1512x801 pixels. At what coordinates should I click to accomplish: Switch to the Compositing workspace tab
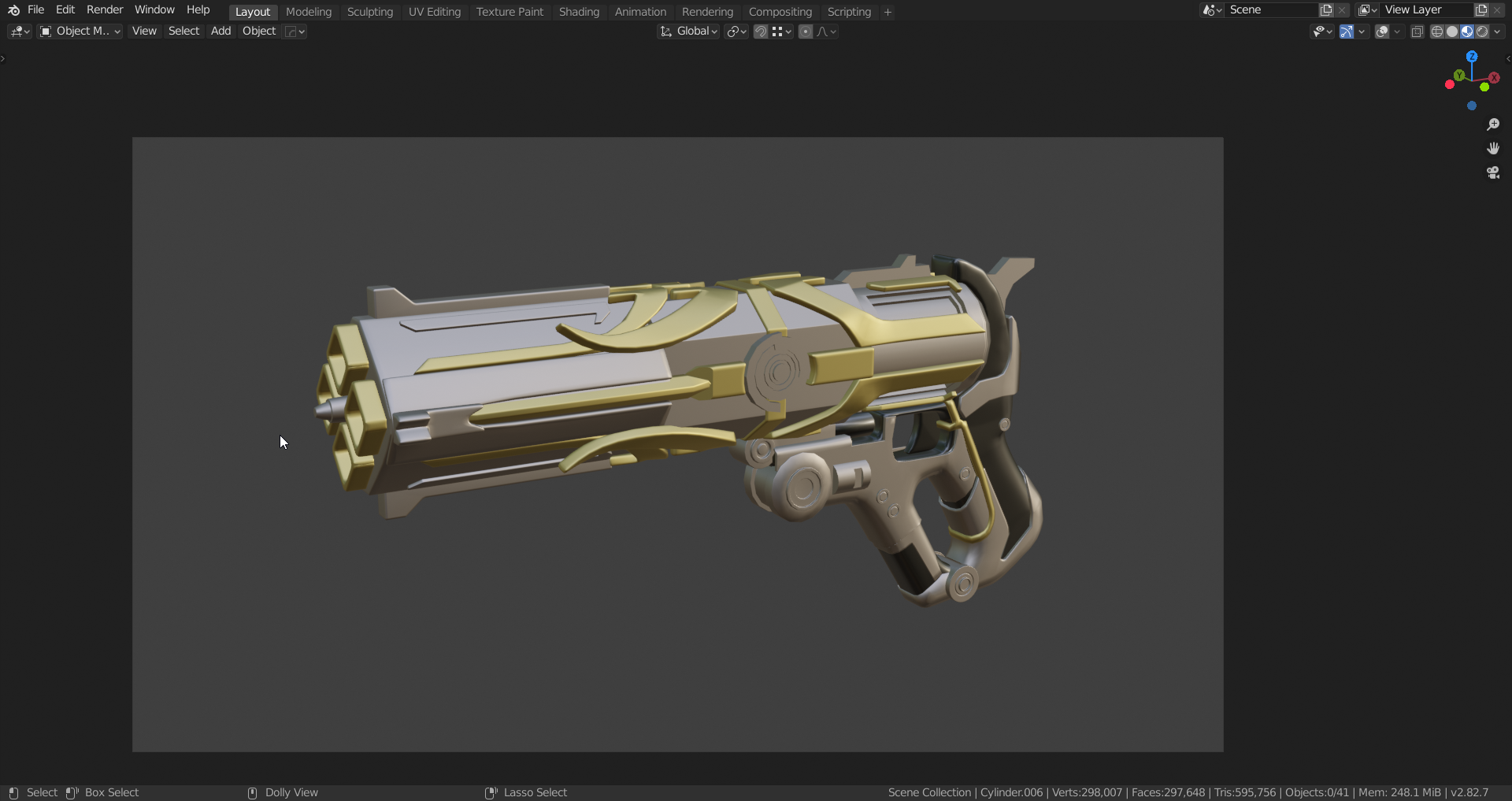780,12
